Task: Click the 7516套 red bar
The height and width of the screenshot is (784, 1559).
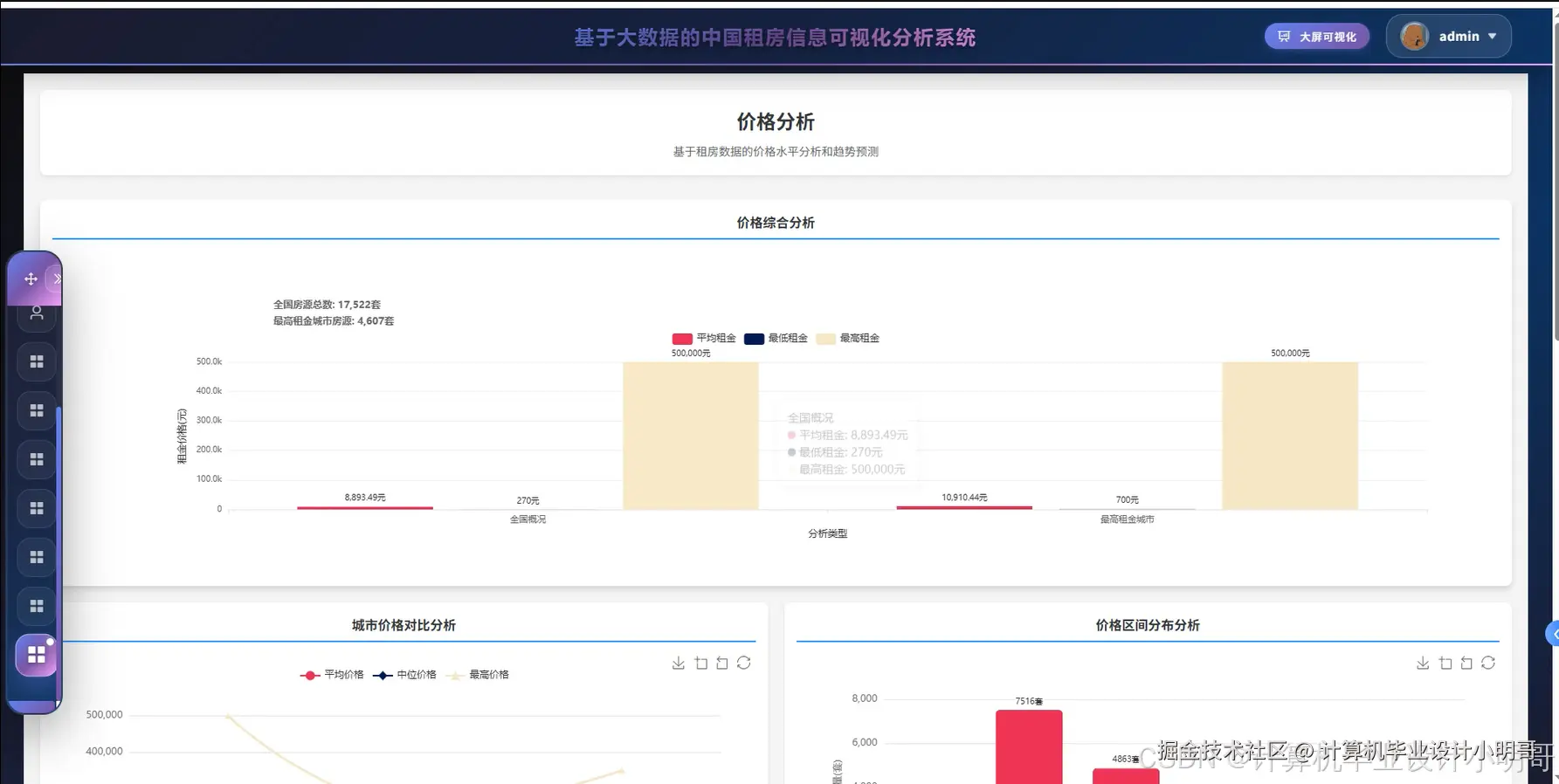Action: pyautogui.click(x=1029, y=746)
